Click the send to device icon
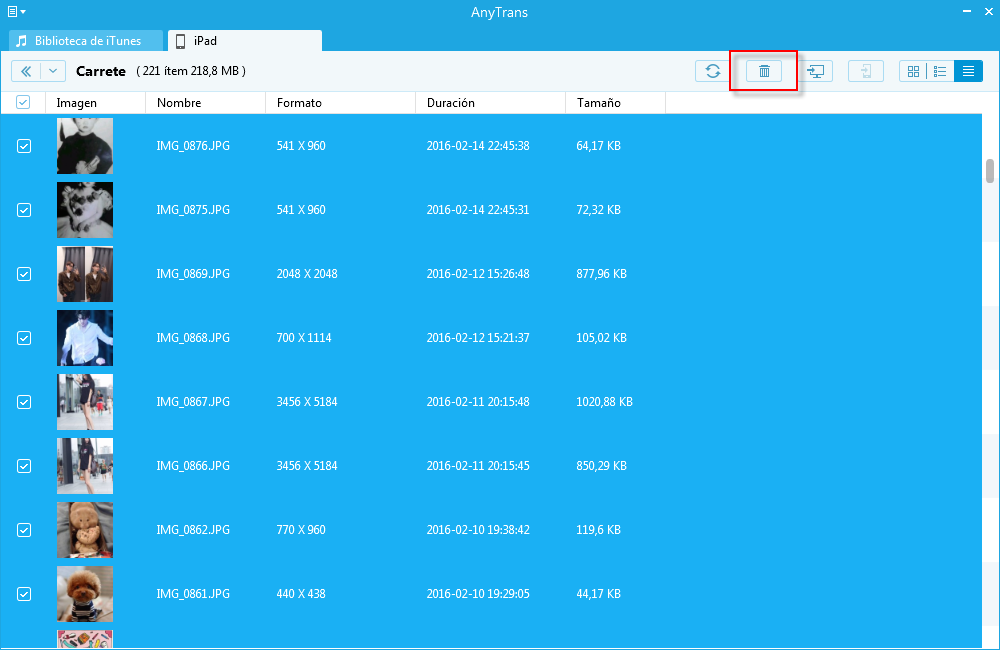 tap(865, 71)
